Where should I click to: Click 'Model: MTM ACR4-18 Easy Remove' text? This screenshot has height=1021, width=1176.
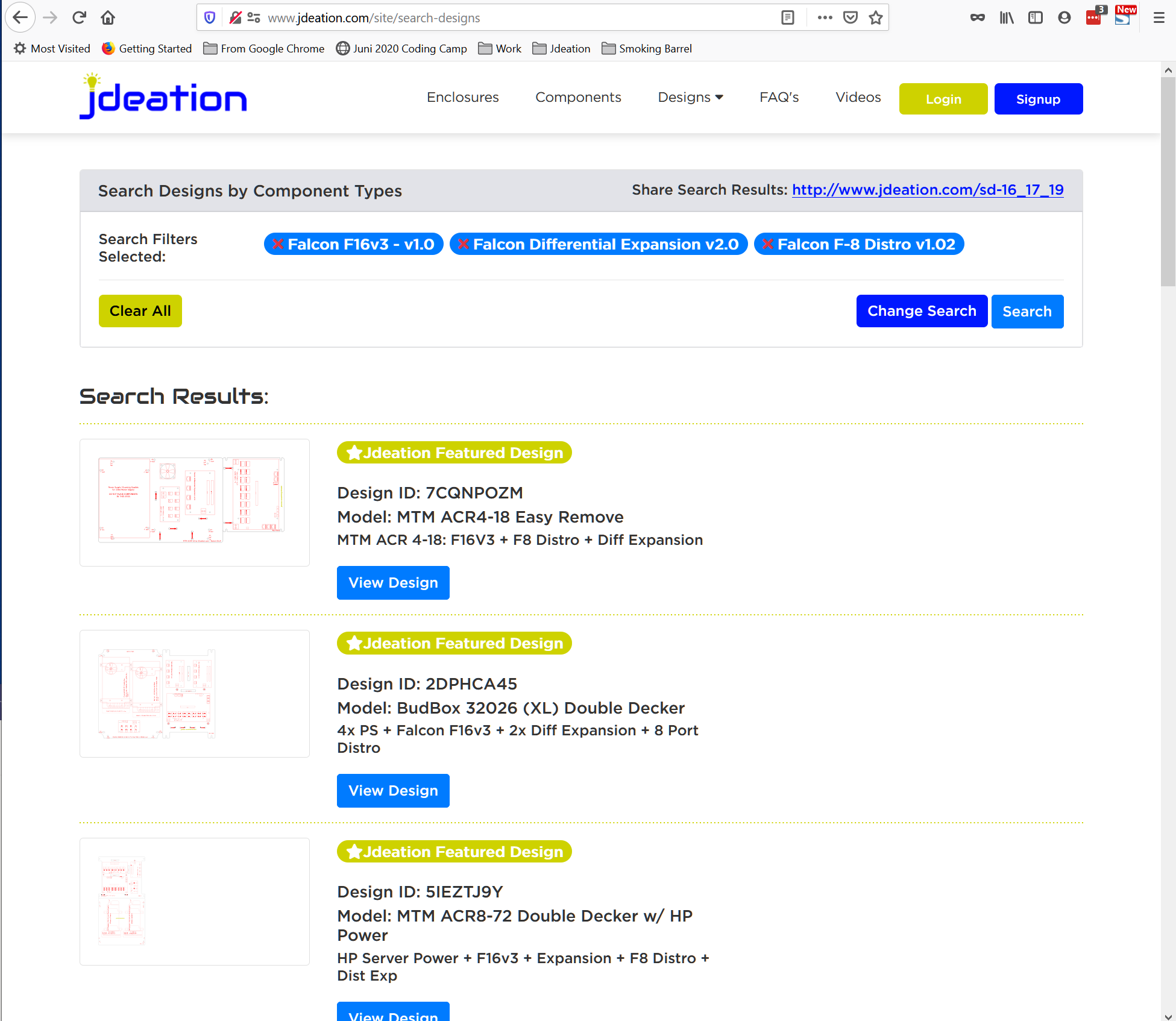click(x=480, y=517)
